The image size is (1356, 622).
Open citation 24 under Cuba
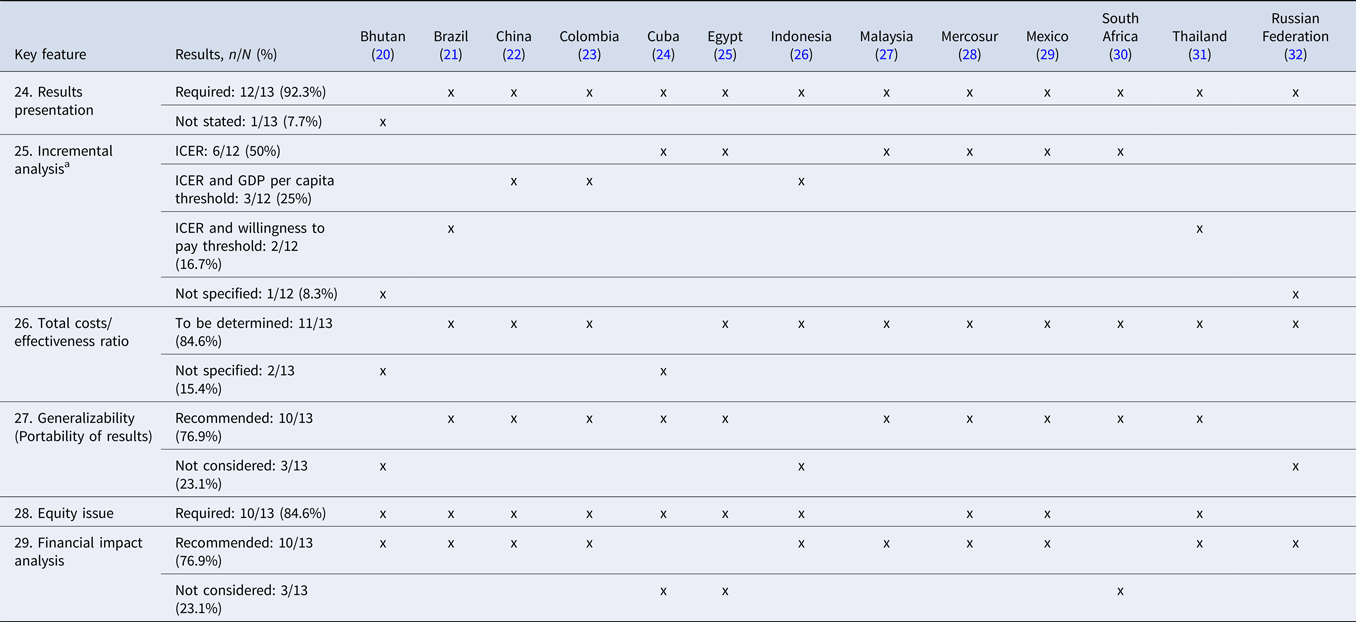pos(663,55)
